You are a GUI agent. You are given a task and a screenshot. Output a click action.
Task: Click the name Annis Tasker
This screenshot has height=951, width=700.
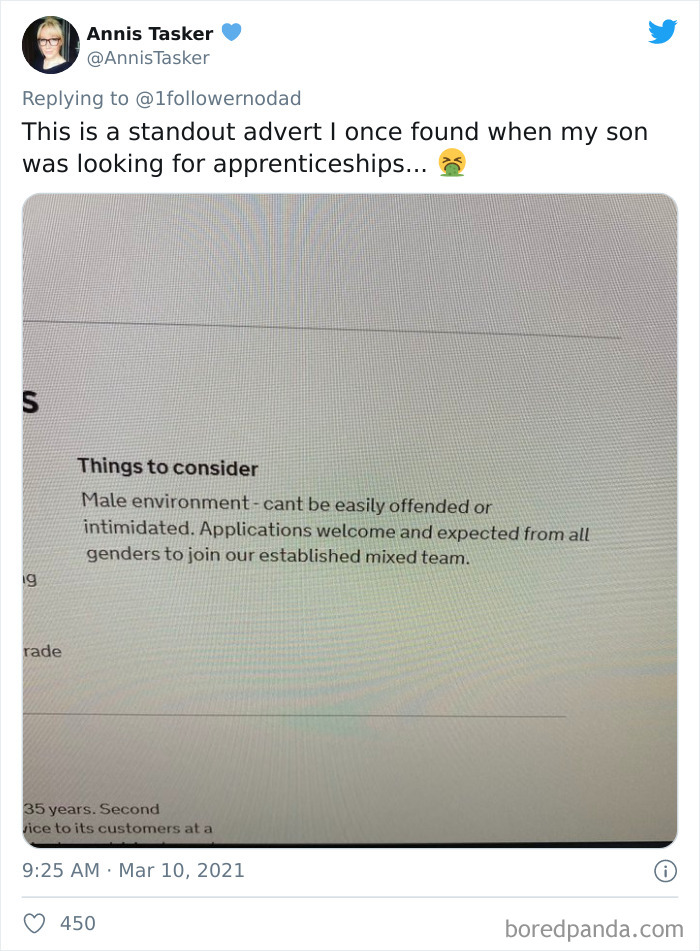(x=145, y=32)
